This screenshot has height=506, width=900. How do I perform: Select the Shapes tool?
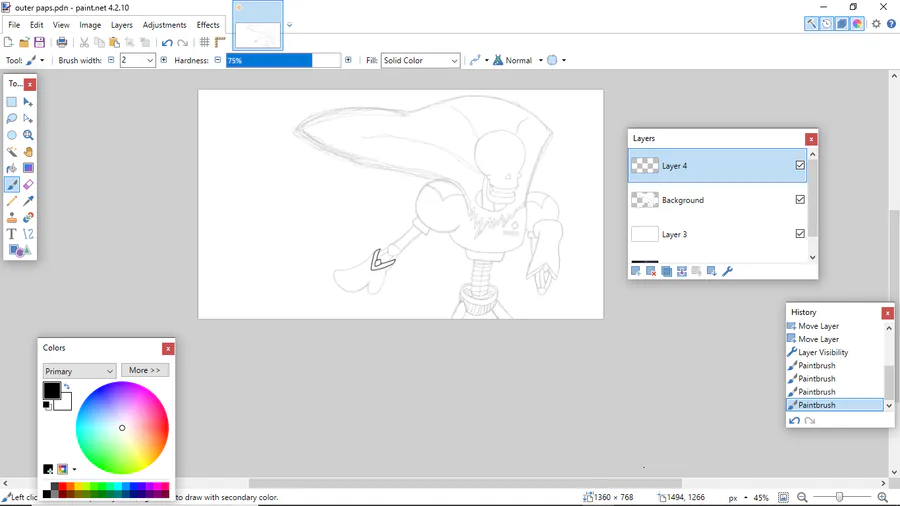(x=20, y=251)
